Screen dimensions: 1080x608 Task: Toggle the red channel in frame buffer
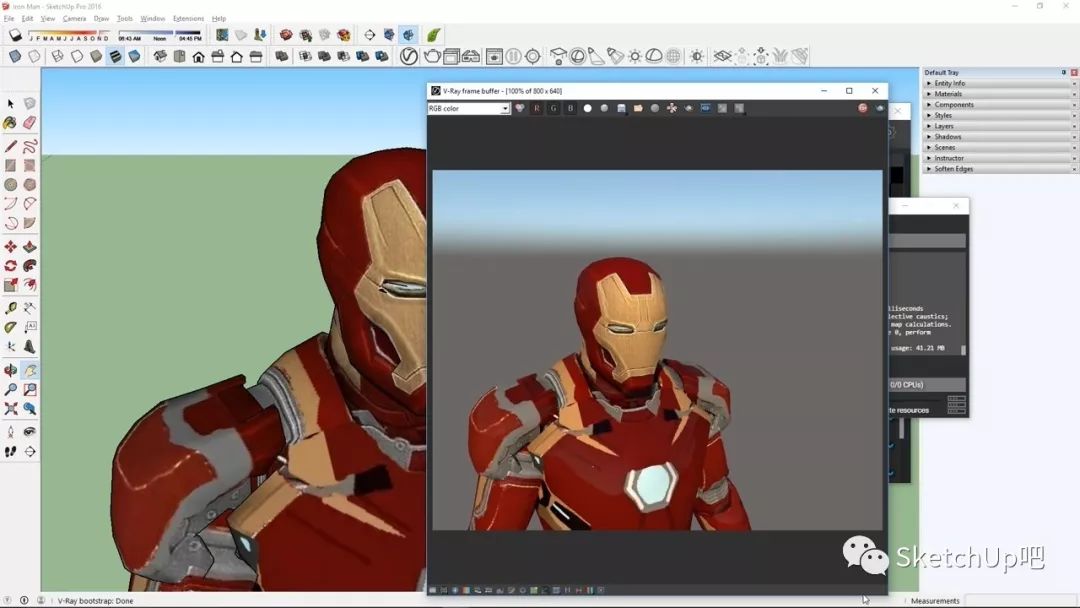(536, 108)
